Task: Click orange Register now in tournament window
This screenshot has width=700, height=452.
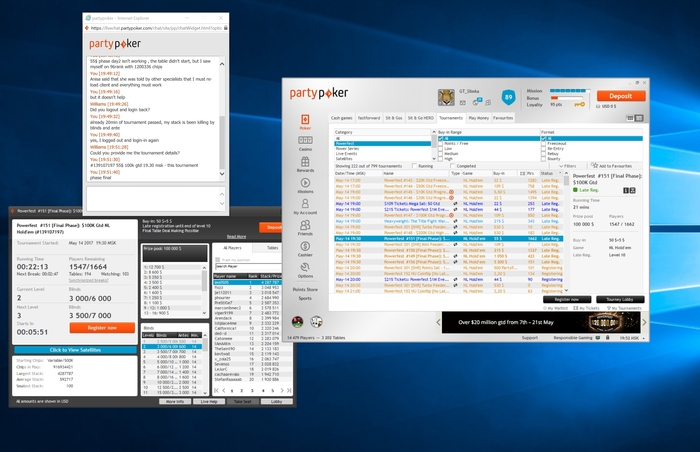Action: (102, 327)
